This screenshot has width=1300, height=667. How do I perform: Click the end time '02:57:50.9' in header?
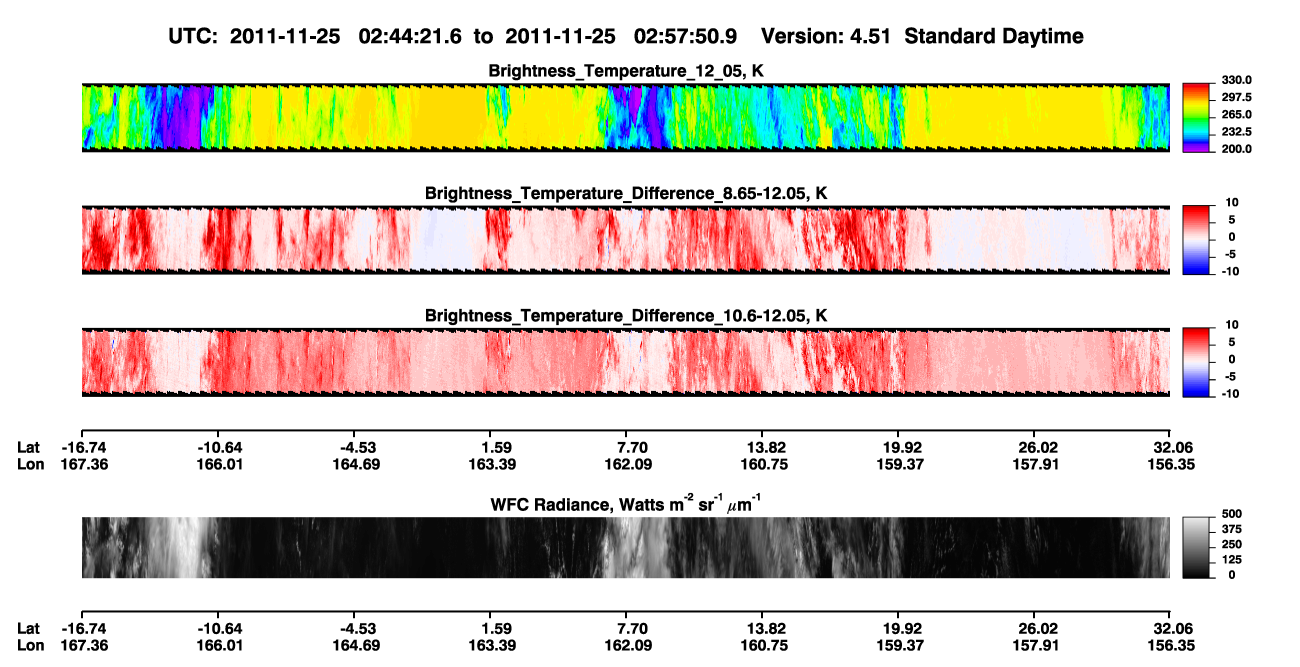[x=686, y=36]
